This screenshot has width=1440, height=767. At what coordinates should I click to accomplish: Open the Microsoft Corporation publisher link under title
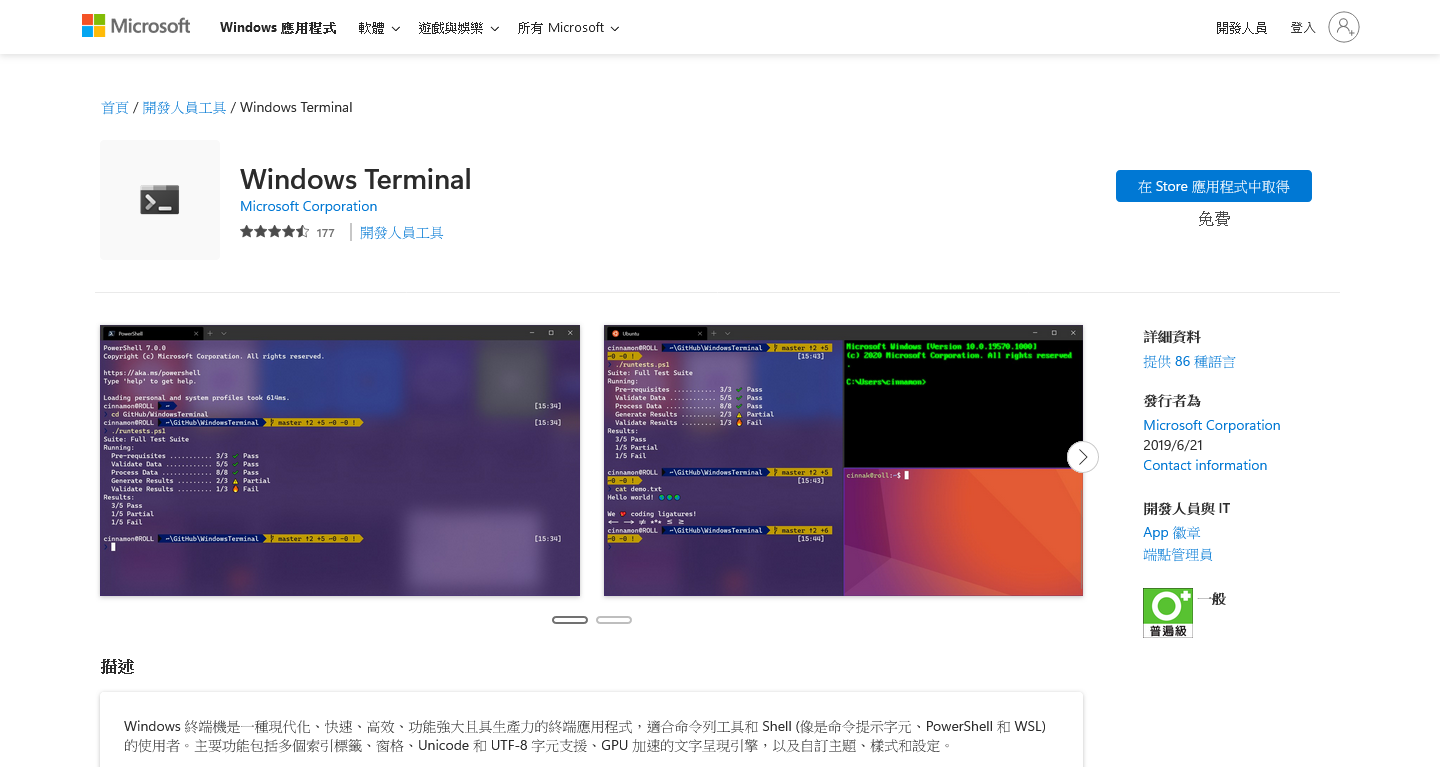tap(308, 206)
